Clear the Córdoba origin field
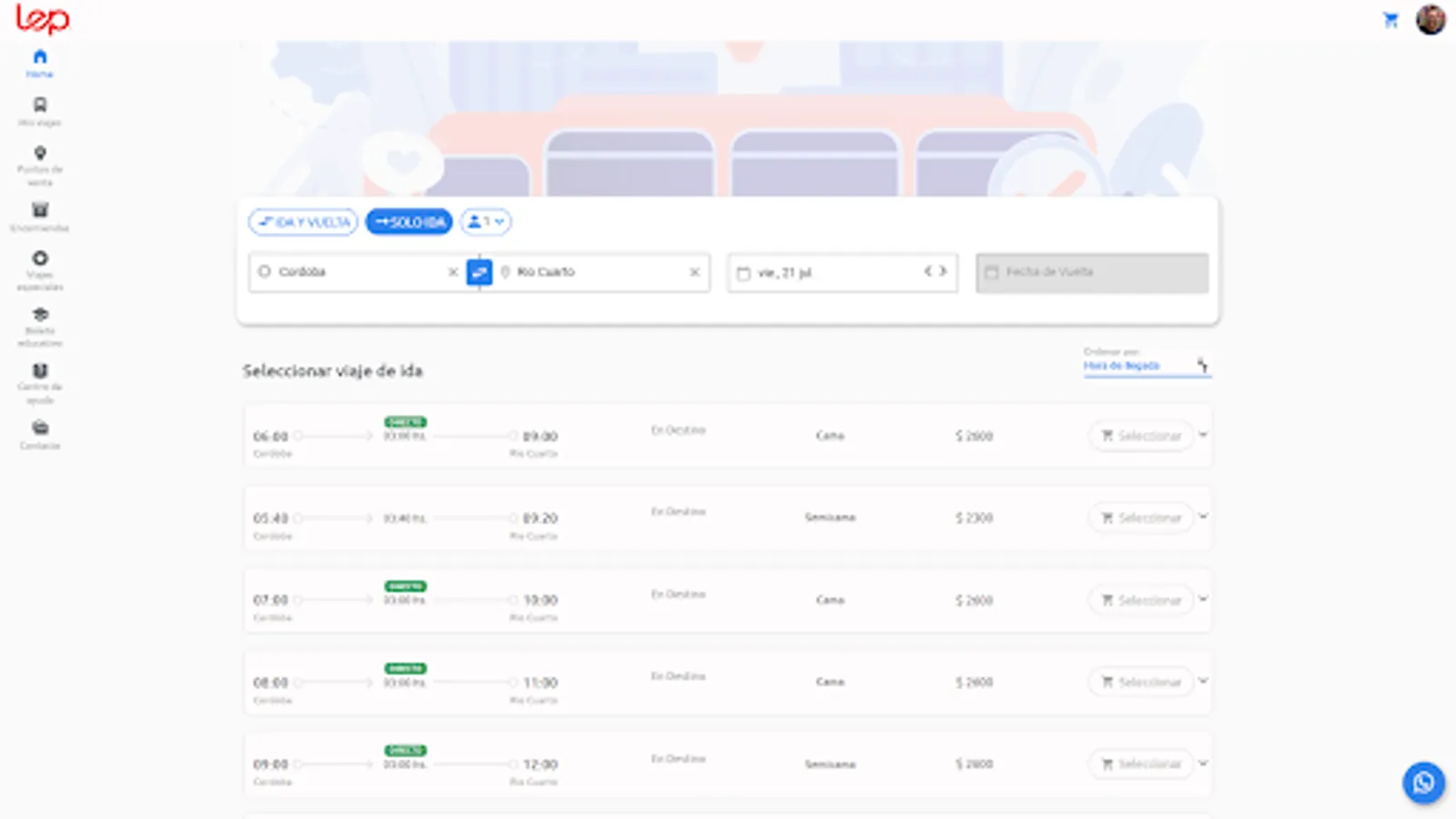 tap(453, 272)
